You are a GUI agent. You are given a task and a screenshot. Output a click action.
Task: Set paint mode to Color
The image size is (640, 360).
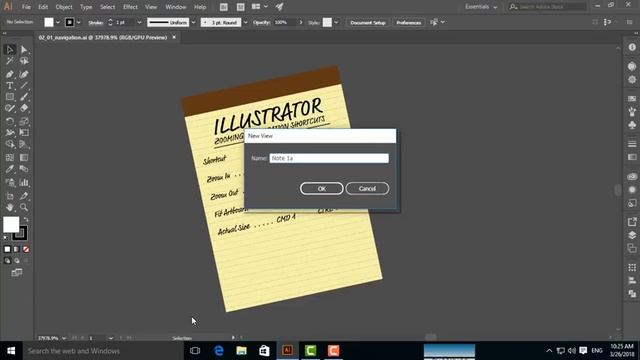[x=7, y=249]
